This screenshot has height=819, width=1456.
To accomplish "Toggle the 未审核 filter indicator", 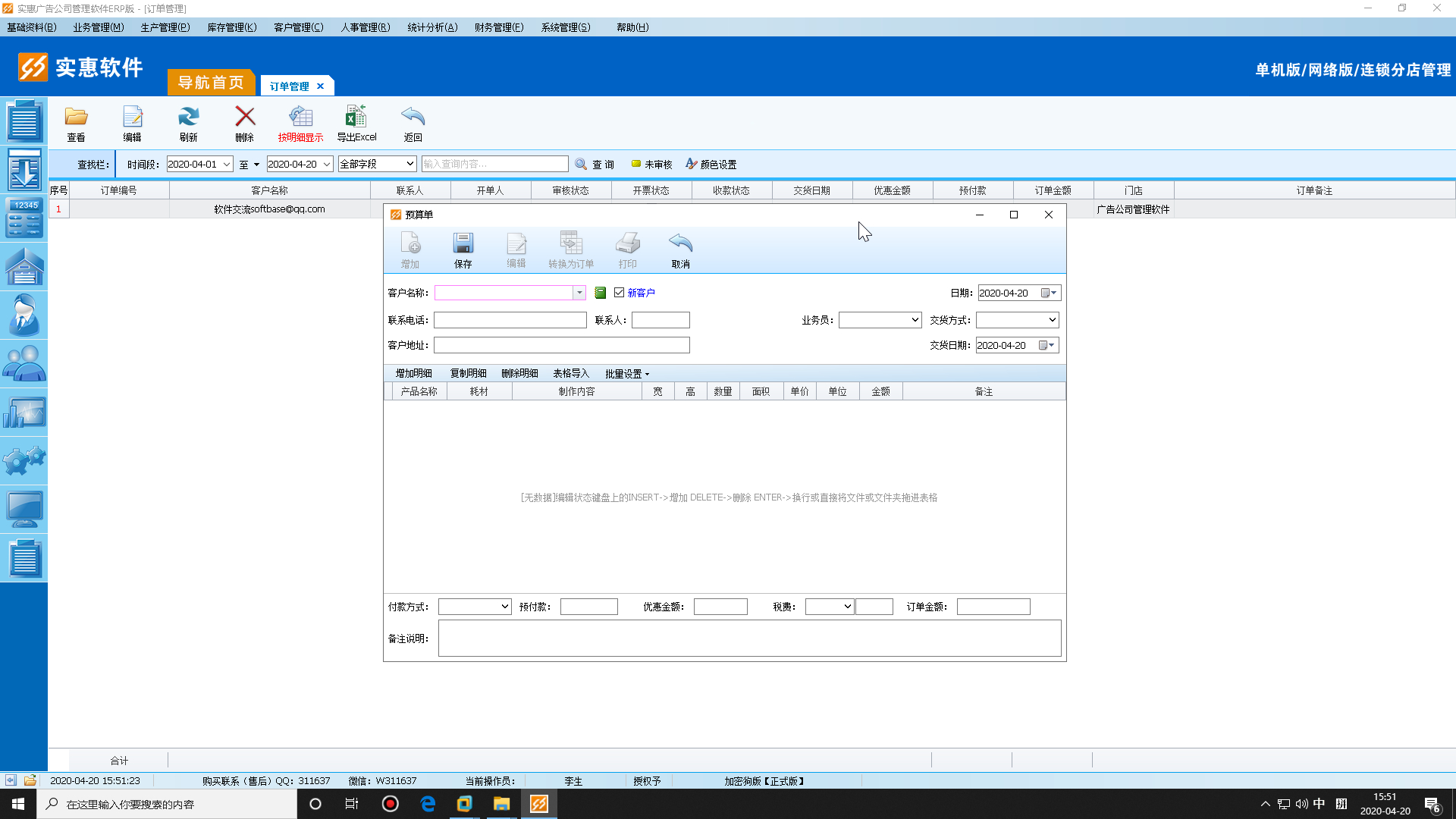I will coord(651,164).
